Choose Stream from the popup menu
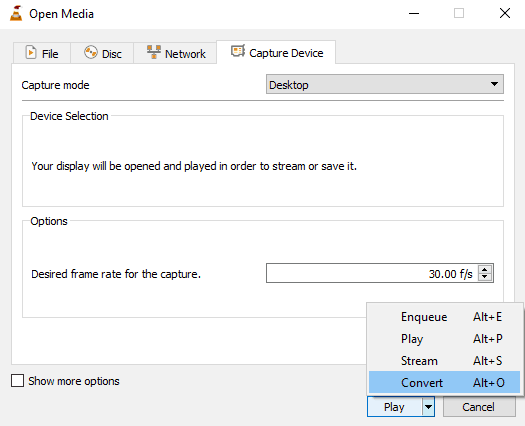Screen dimensions: 525x426 pos(444,360)
